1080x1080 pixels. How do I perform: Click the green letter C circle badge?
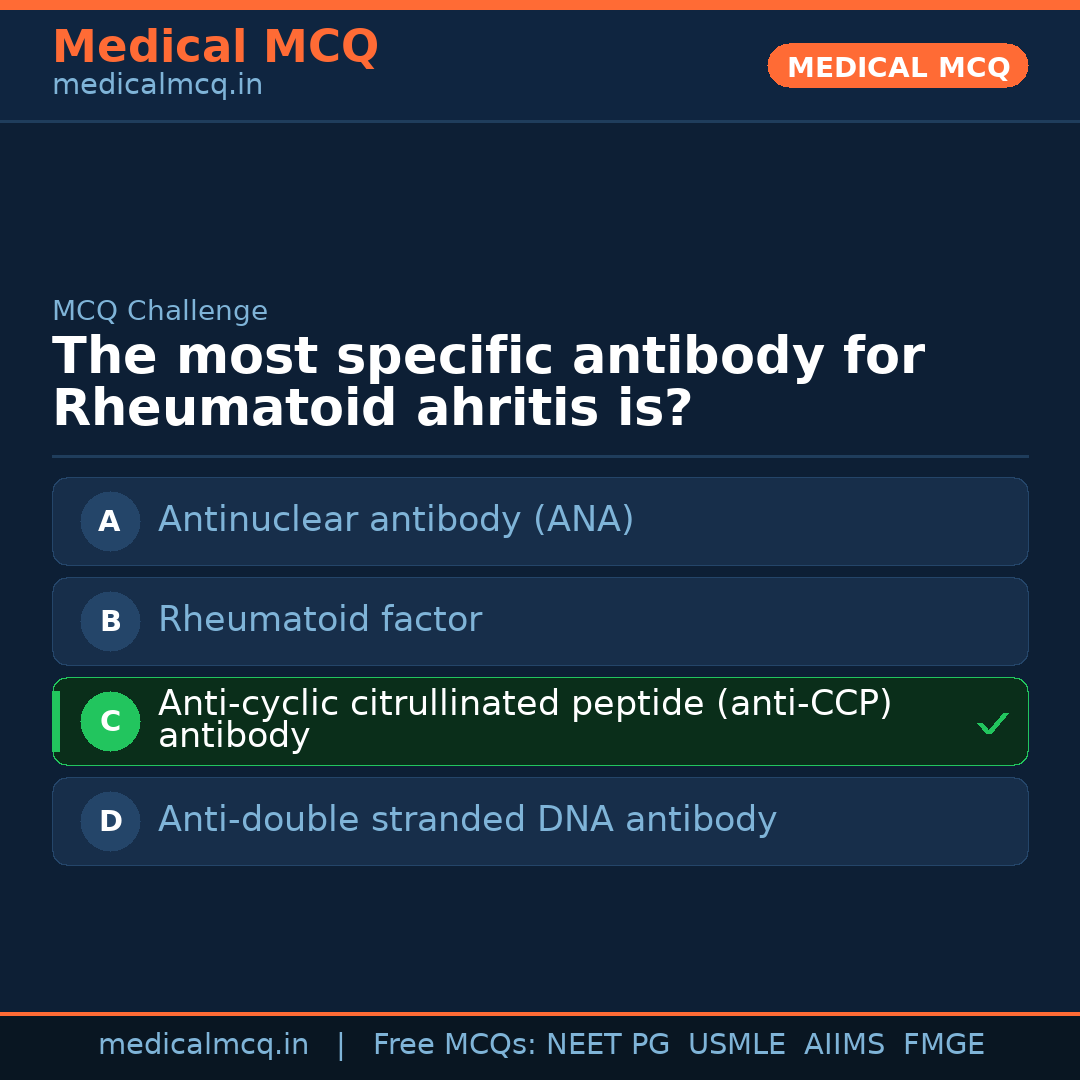110,721
